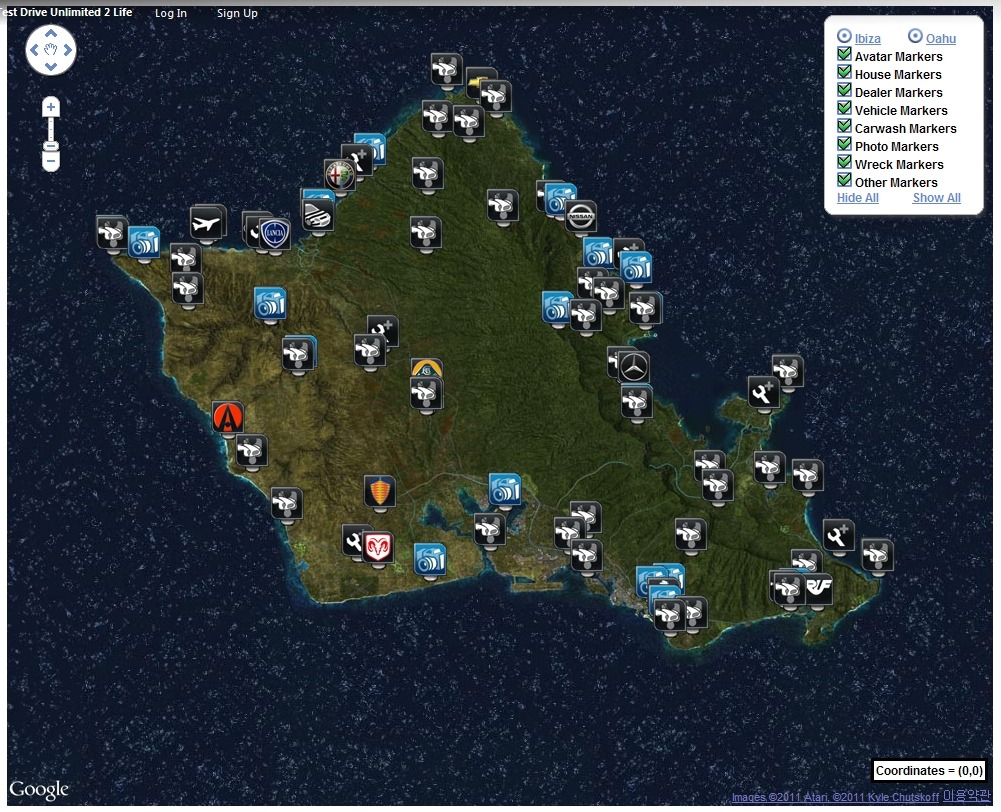This screenshot has width=1001, height=812.
Task: Click the Google logo
Action: [39, 790]
